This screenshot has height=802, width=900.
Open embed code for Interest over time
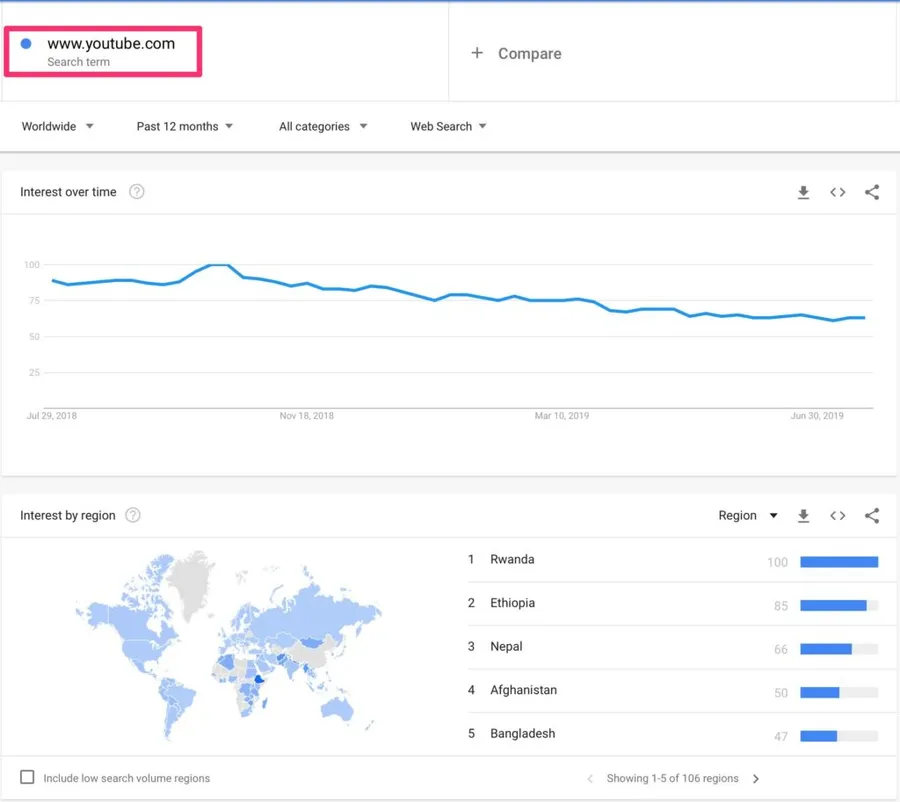tap(838, 193)
